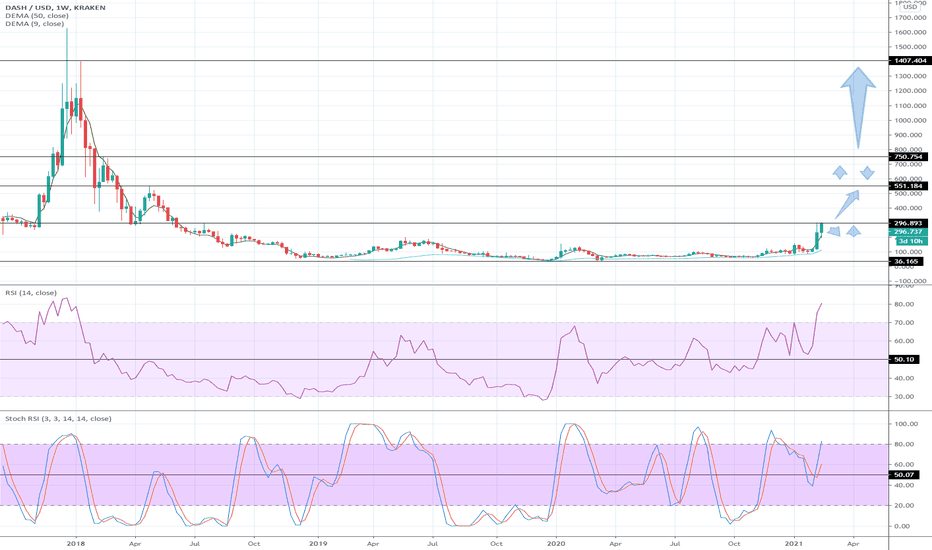Click the 50.07 Stoch RSI level label
This screenshot has height=550, width=932.
click(x=904, y=475)
